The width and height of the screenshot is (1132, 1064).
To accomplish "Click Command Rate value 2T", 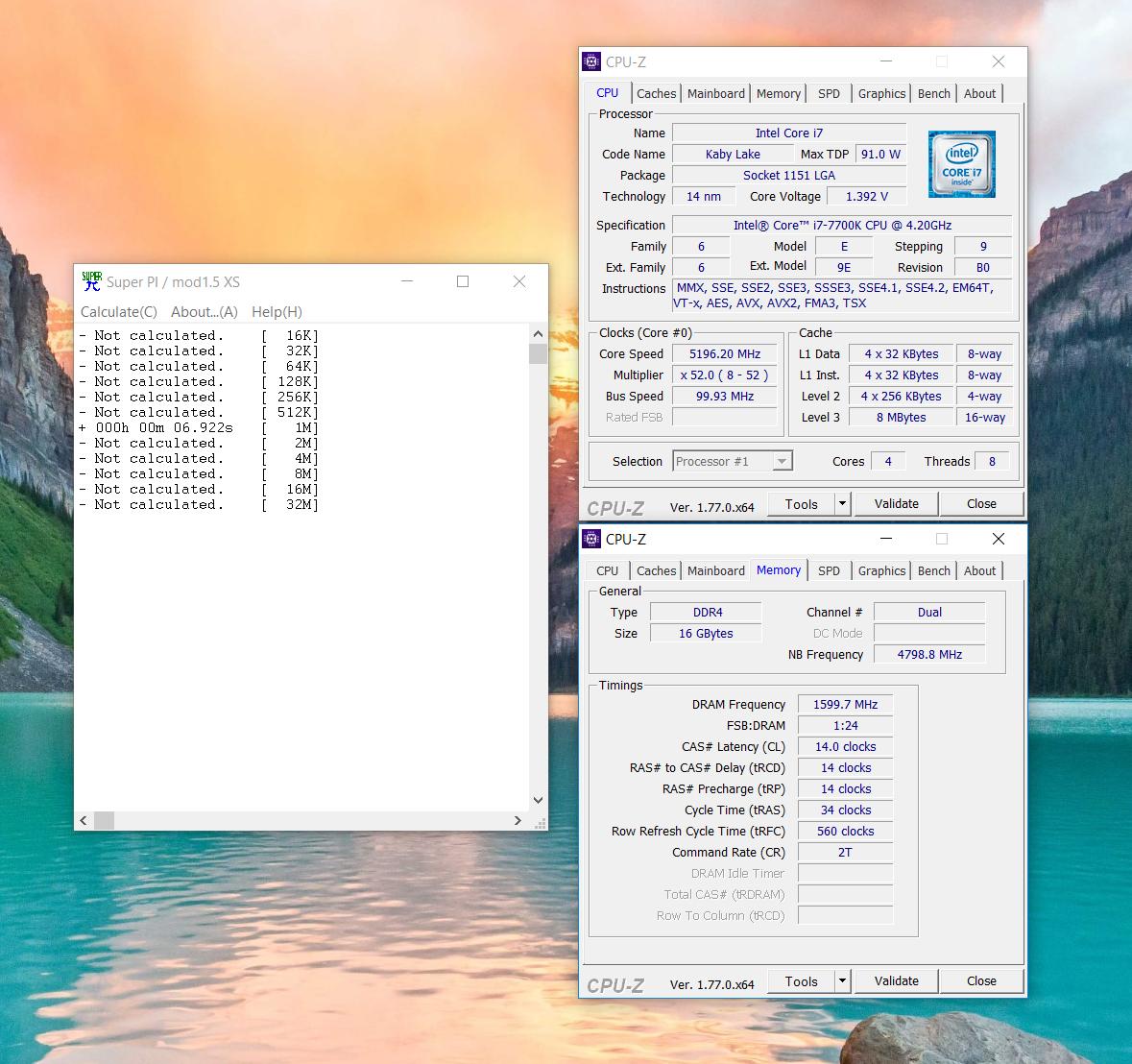I will [845, 852].
